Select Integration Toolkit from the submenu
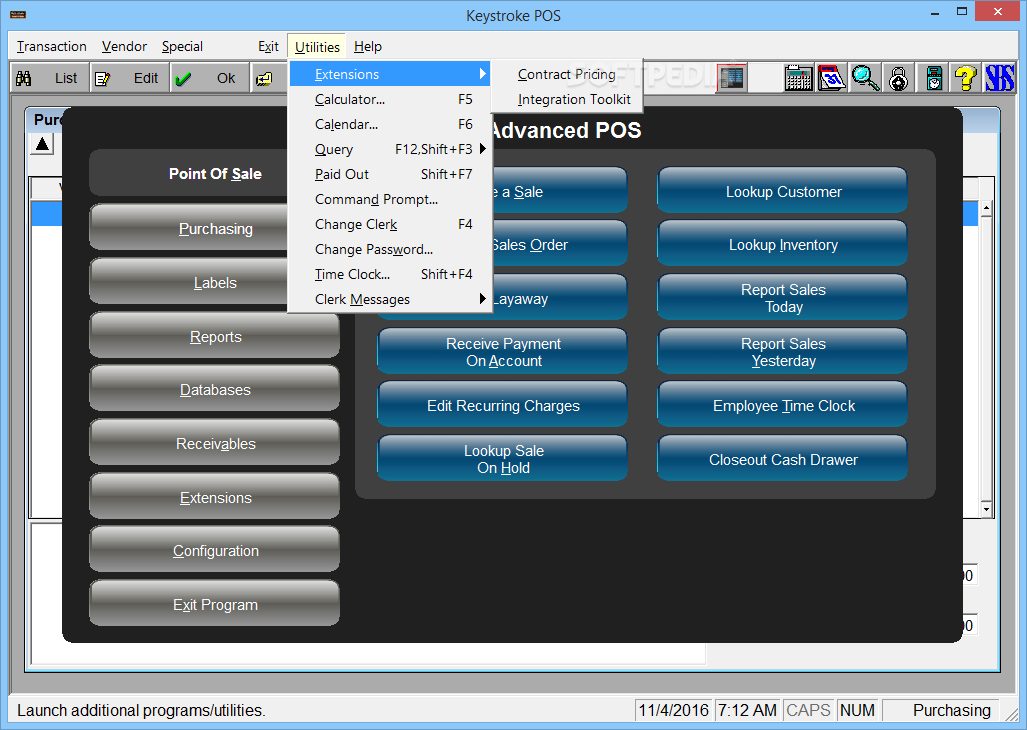 click(567, 100)
